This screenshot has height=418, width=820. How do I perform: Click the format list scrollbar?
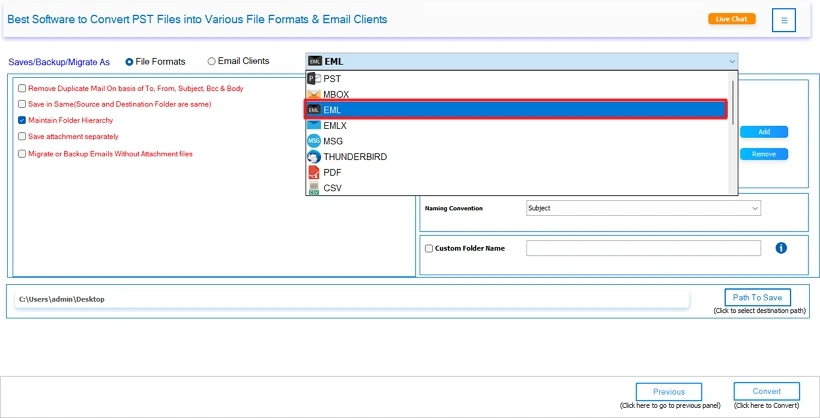click(733, 103)
